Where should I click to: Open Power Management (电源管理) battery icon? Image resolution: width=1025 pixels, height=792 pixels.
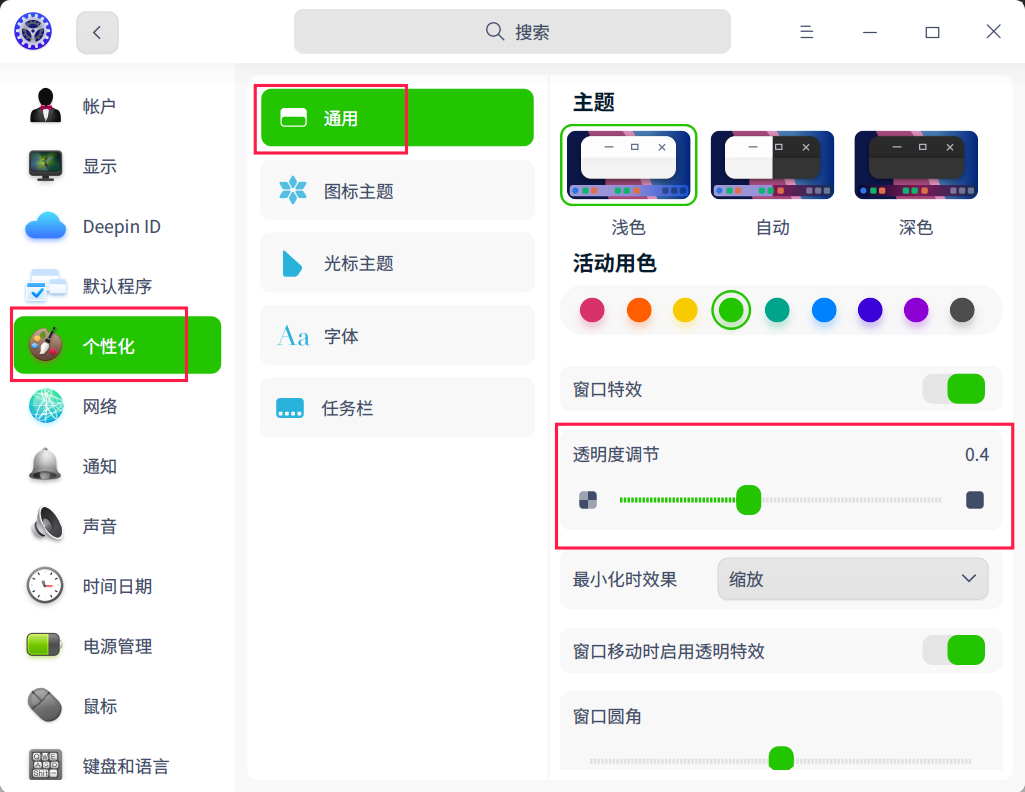[x=44, y=645]
